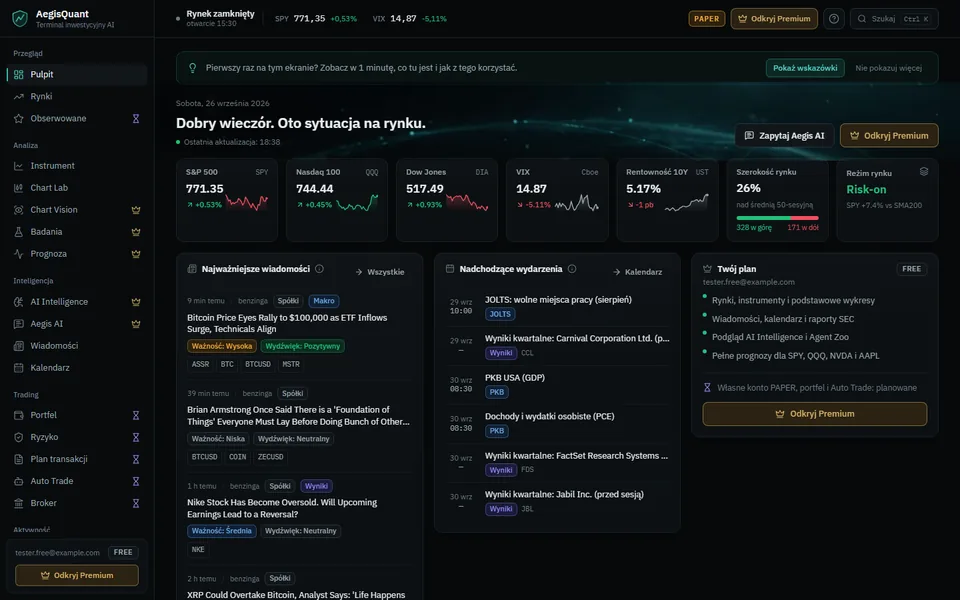Click the hourglass icon next to Plan transakcji

[136, 459]
